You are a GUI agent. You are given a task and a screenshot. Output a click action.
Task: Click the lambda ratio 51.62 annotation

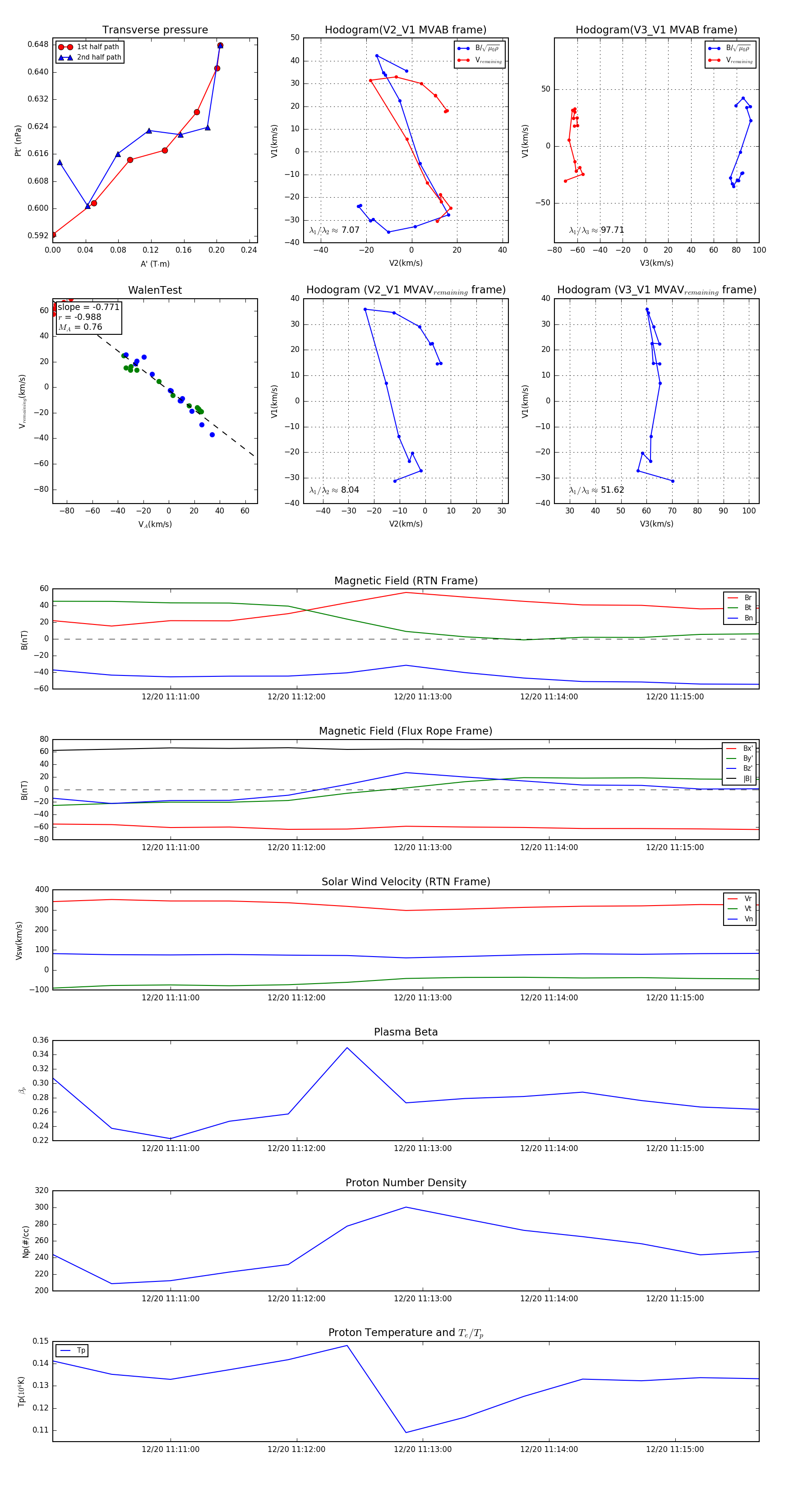click(x=596, y=490)
